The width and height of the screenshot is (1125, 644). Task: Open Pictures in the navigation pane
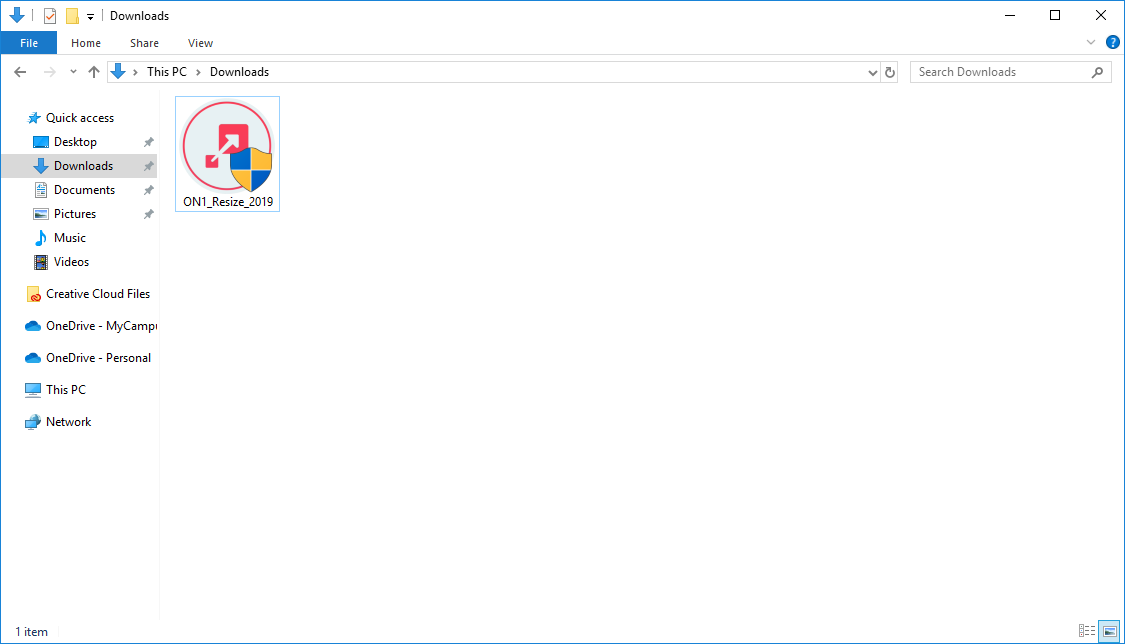[x=75, y=214]
